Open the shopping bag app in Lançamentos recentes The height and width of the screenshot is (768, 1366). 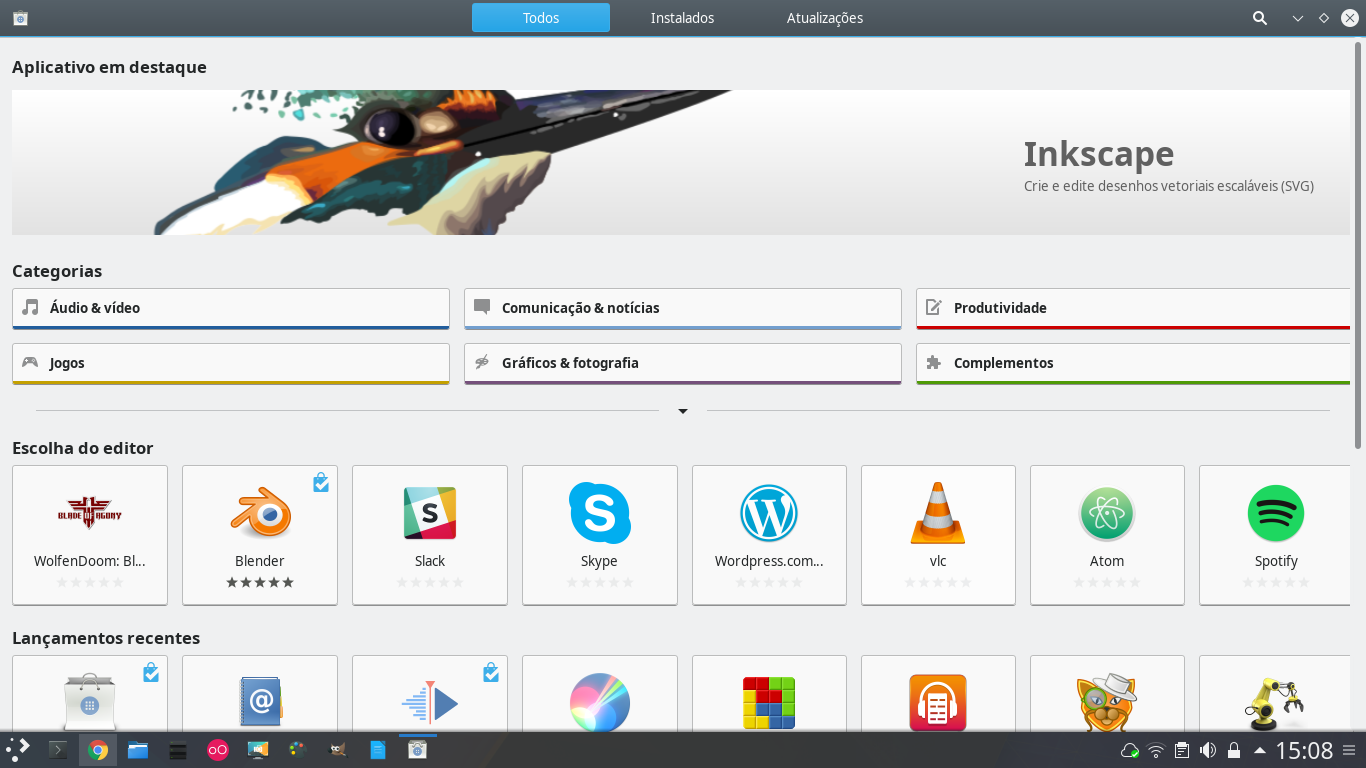point(90,693)
